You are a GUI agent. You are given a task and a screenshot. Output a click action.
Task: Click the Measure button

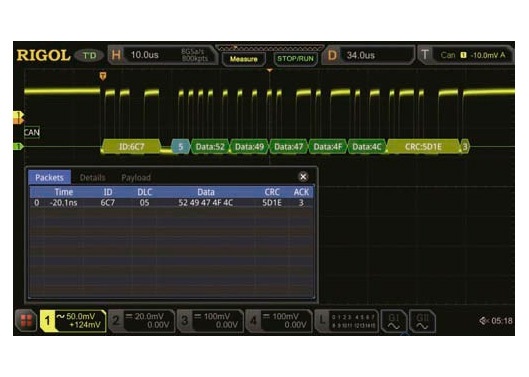(244, 59)
